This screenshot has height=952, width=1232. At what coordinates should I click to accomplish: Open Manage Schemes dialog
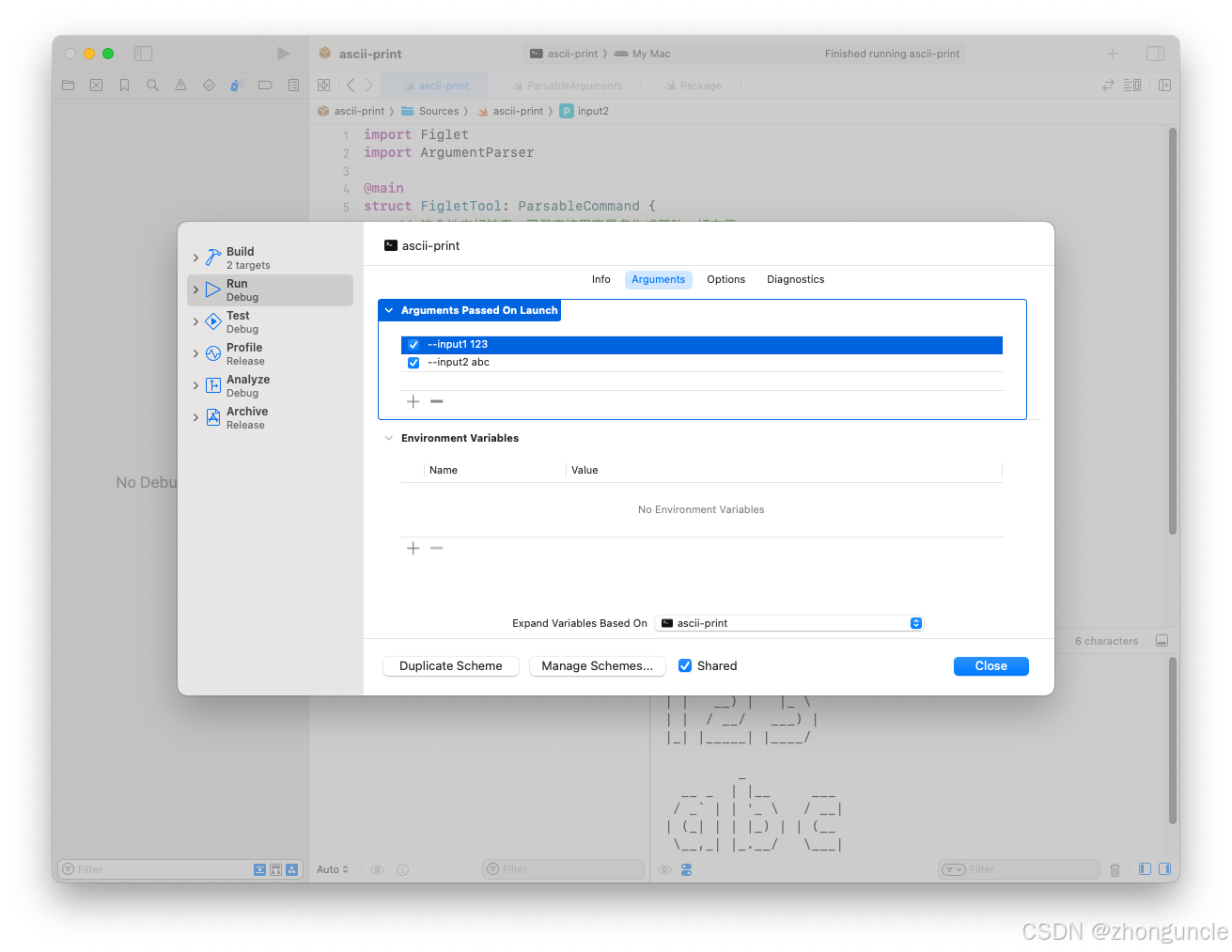coord(597,665)
